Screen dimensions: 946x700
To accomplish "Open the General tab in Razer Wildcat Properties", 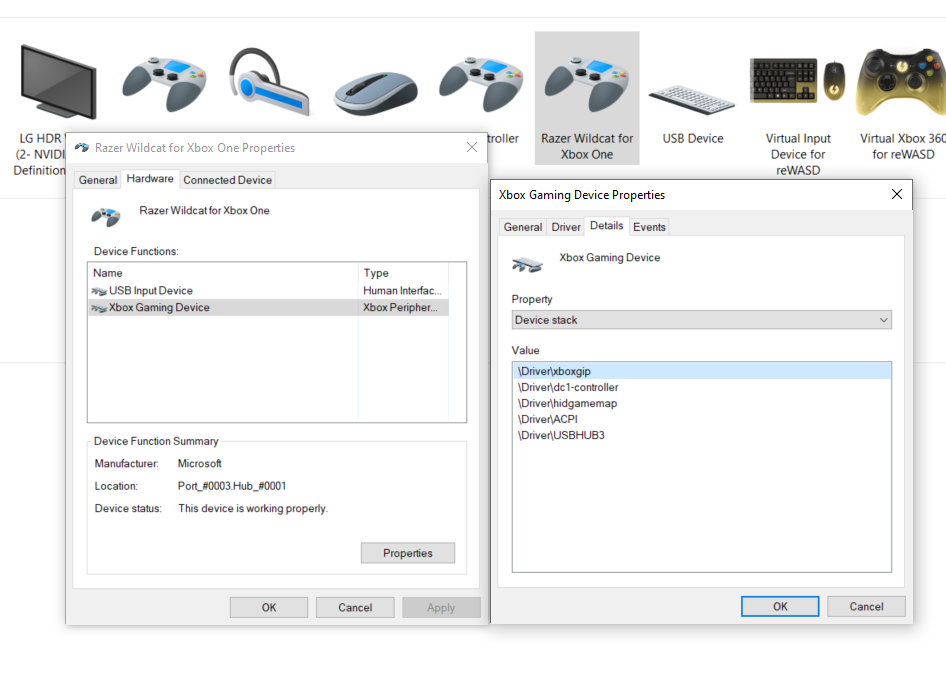I will 98,180.
